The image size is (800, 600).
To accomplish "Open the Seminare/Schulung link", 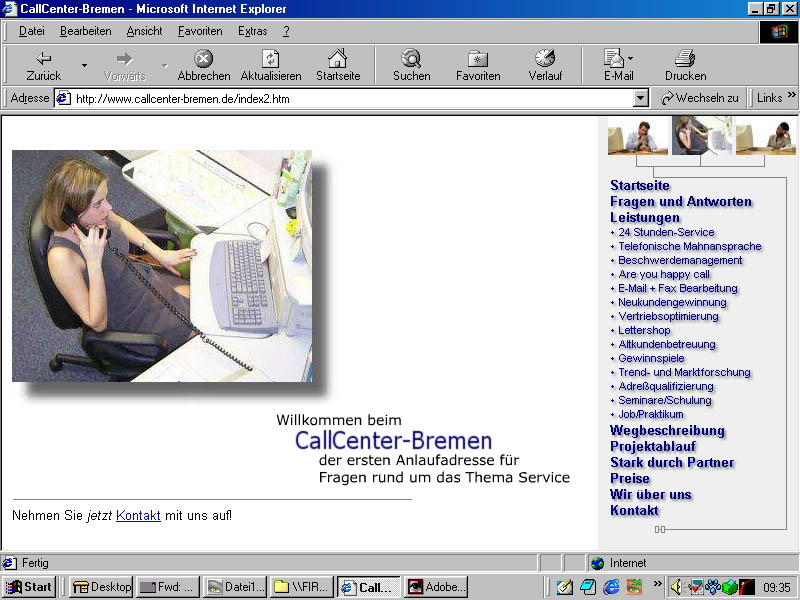I will click(665, 401).
